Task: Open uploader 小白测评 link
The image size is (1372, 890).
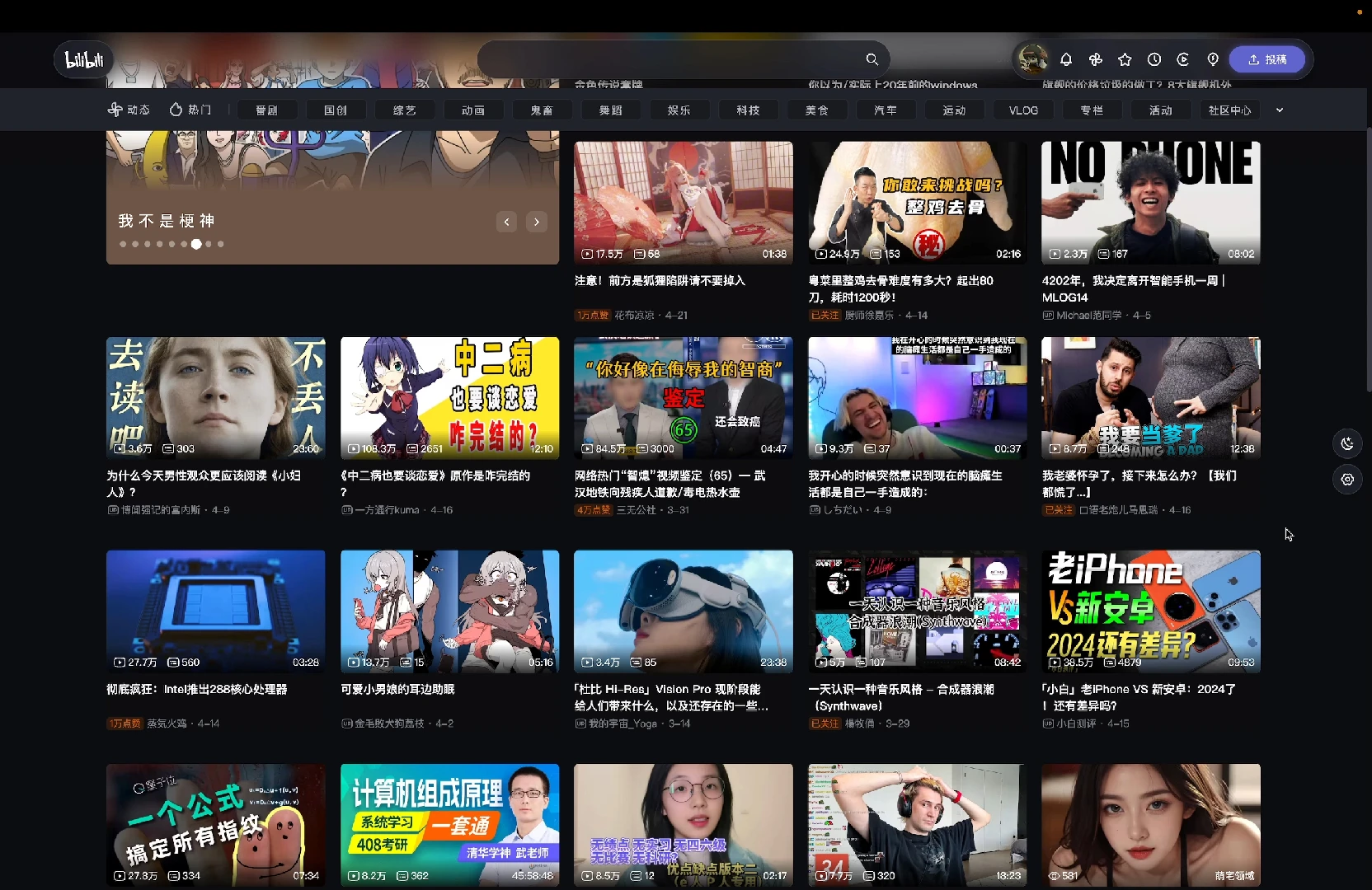Action: (1076, 724)
